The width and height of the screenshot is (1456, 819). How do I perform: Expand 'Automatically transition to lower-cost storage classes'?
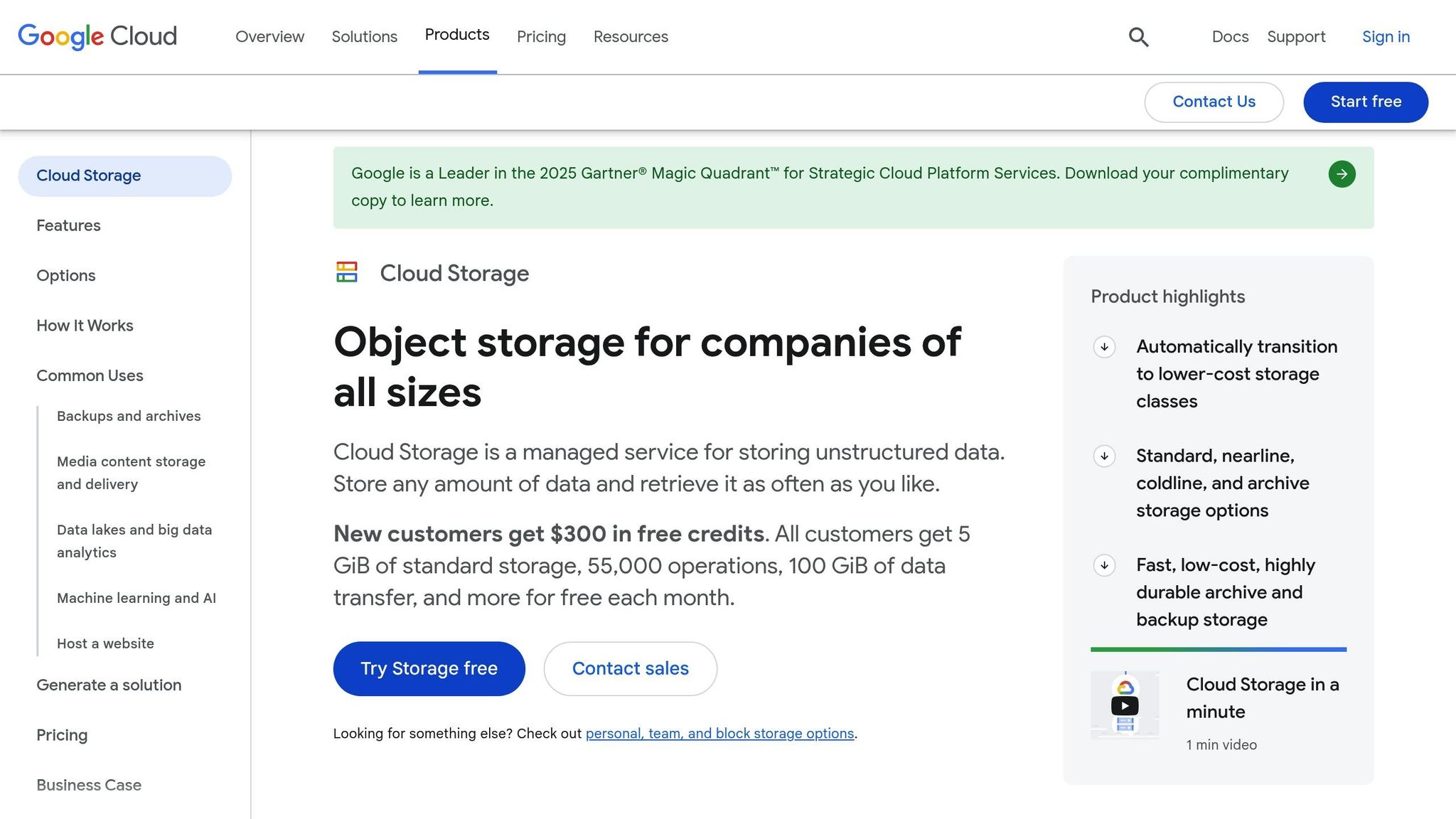tap(1104, 347)
